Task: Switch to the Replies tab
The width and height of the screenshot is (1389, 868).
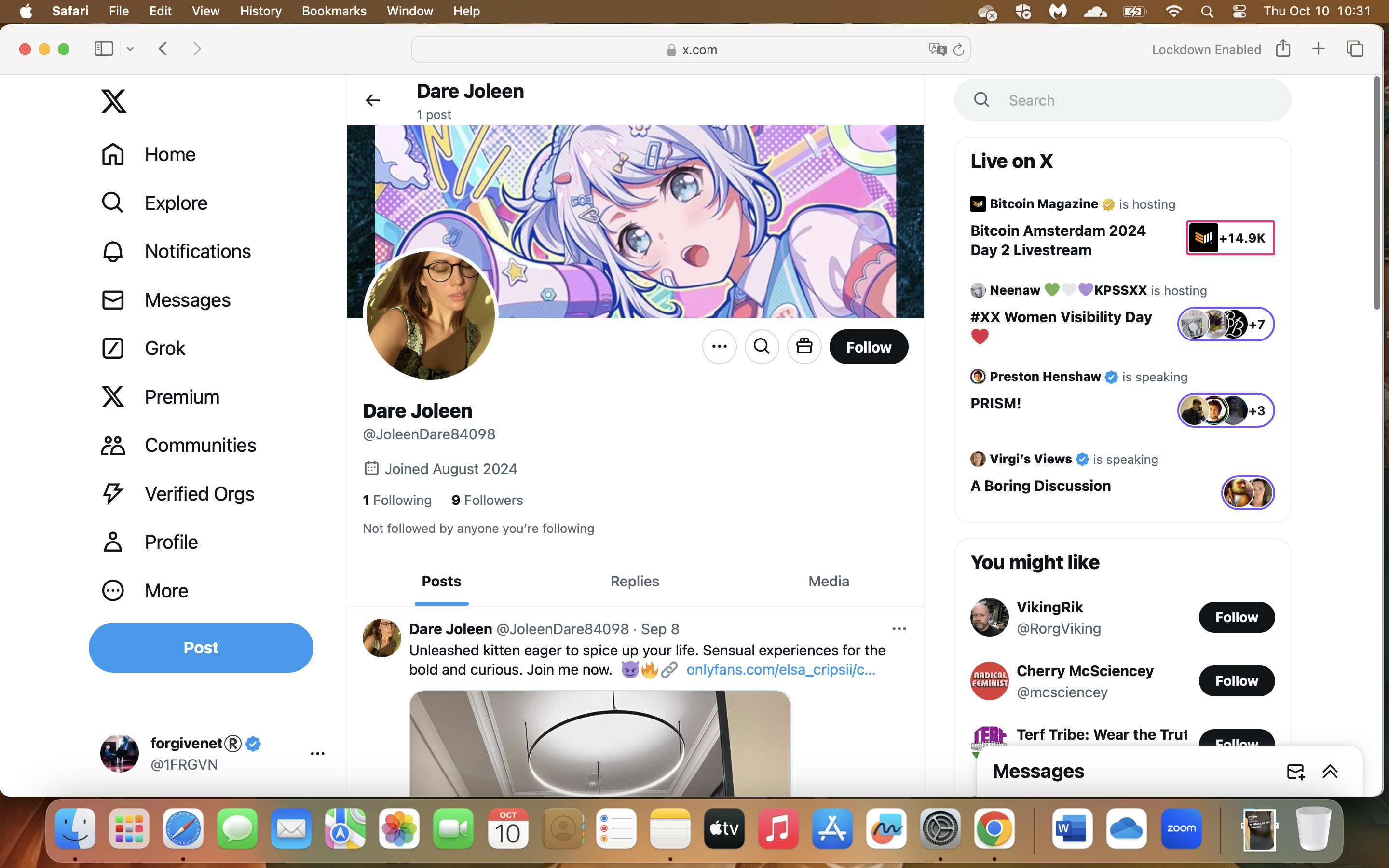Action: (x=634, y=582)
